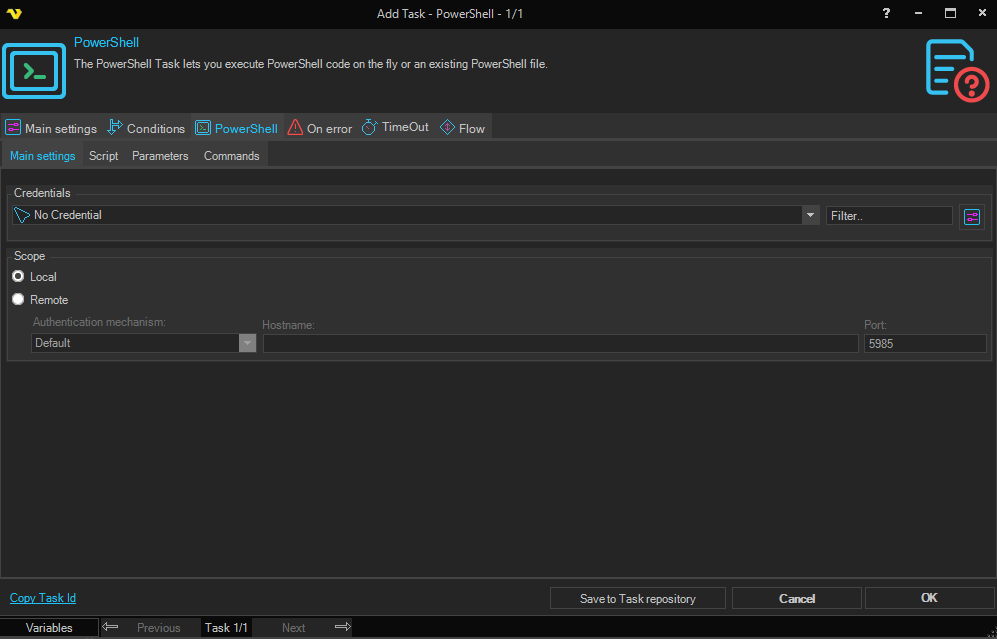The image size is (997, 639).
Task: Click the app logo in title bar
Action: pyautogui.click(x=14, y=14)
